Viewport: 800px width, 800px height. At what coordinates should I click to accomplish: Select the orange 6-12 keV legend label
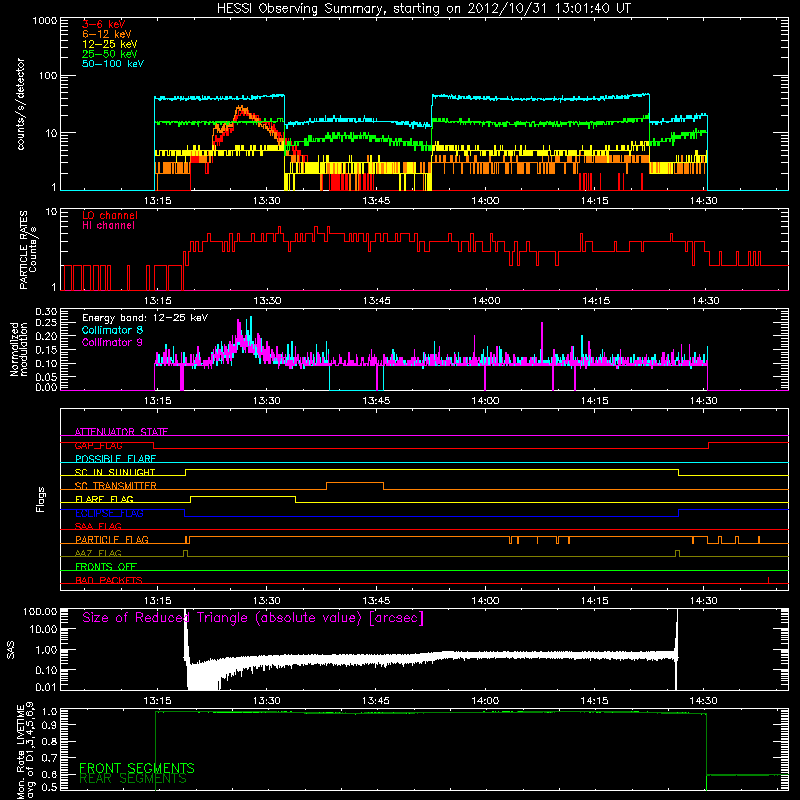tap(107, 34)
